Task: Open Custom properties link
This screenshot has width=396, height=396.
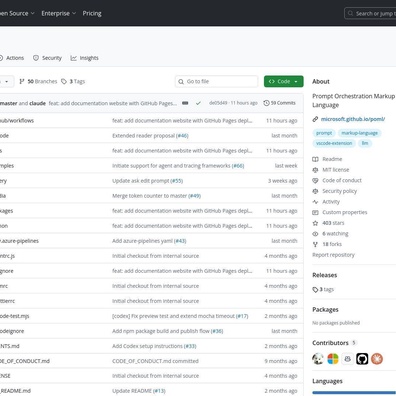Action: 345,212
